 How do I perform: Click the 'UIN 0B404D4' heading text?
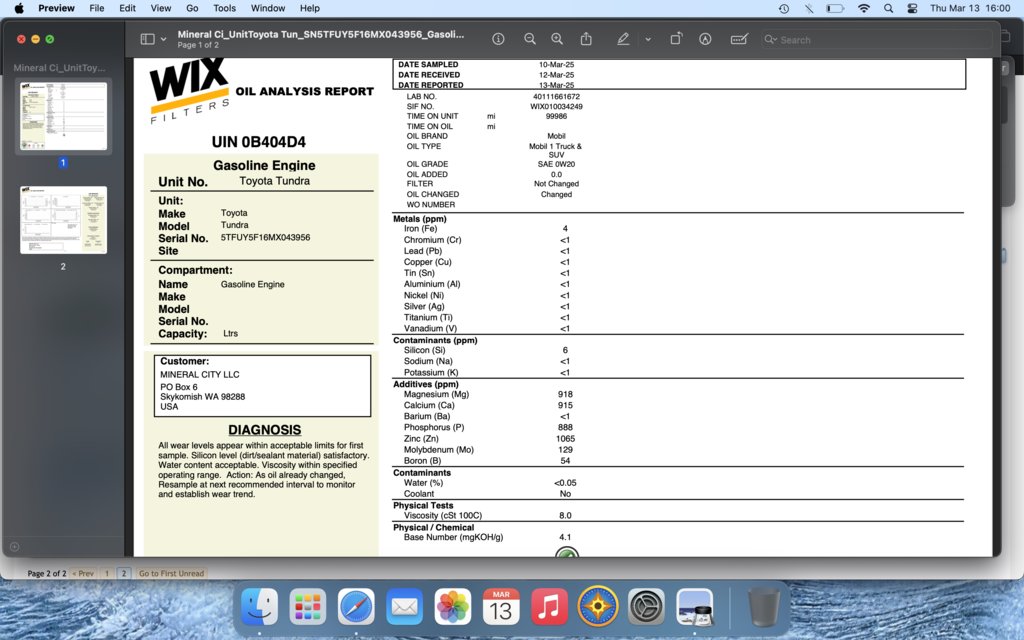click(x=259, y=142)
